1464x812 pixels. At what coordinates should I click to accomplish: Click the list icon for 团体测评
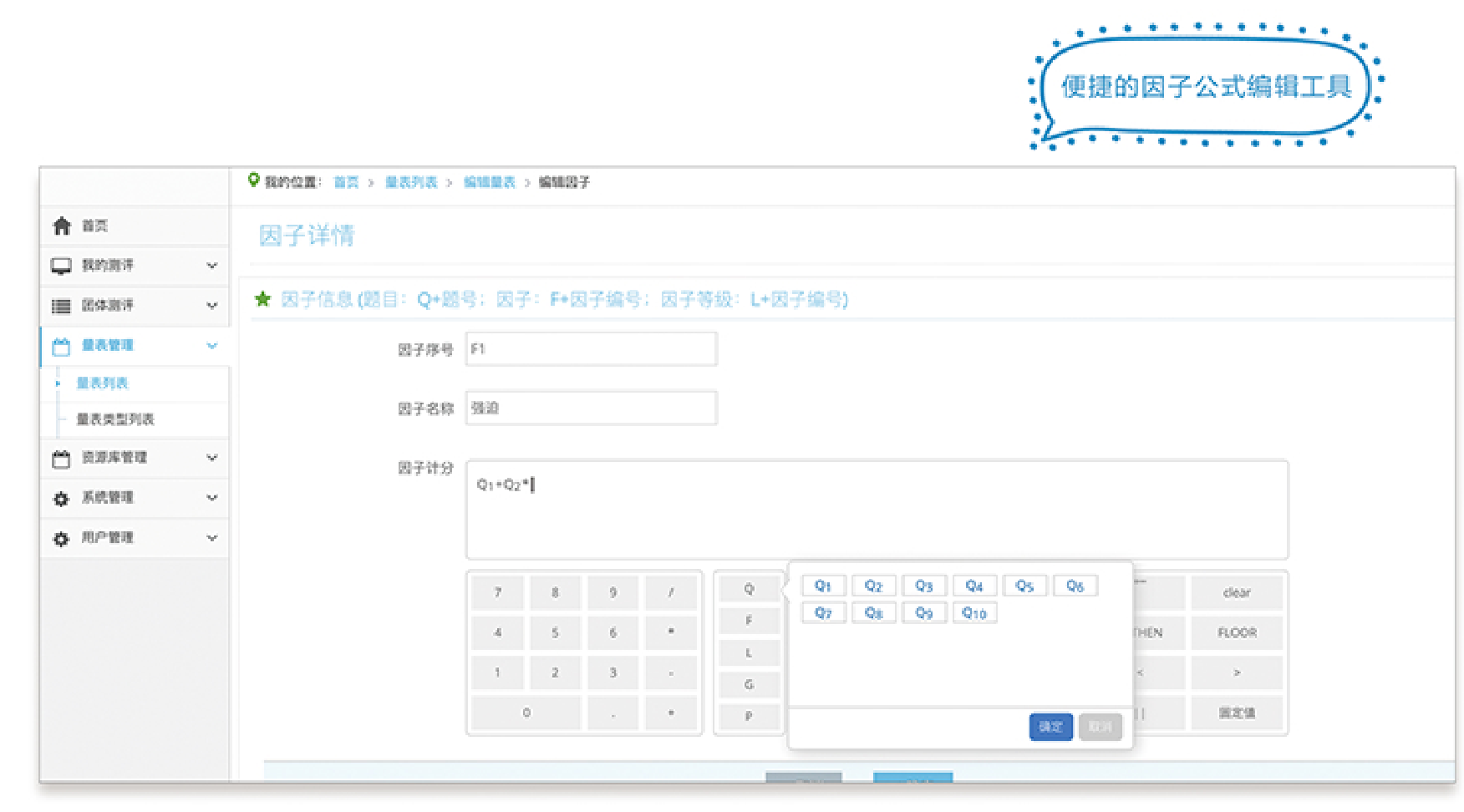pyautogui.click(x=61, y=306)
